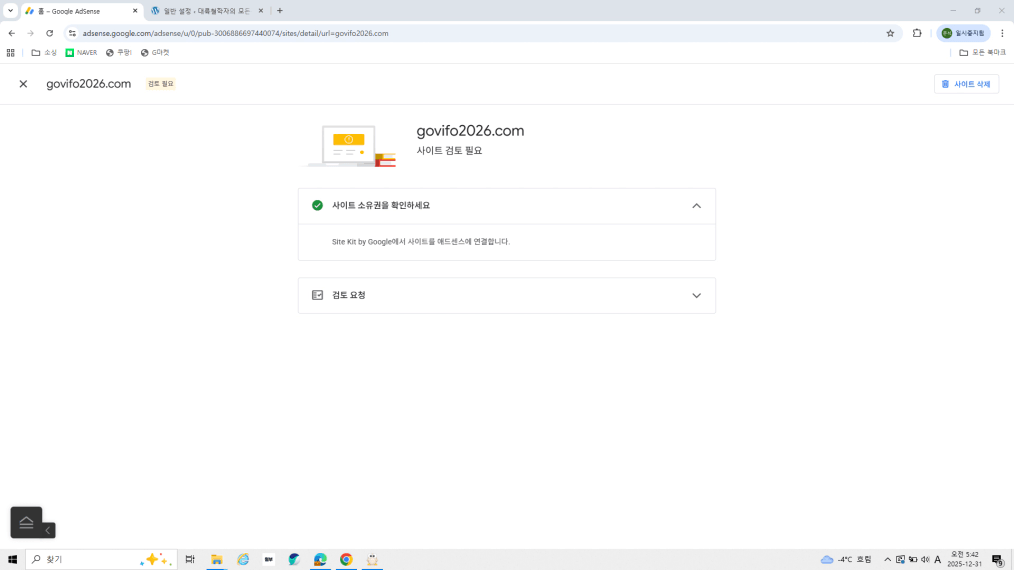Click the taskbar 찾기 search box
The height and width of the screenshot is (570, 1014).
click(102, 560)
